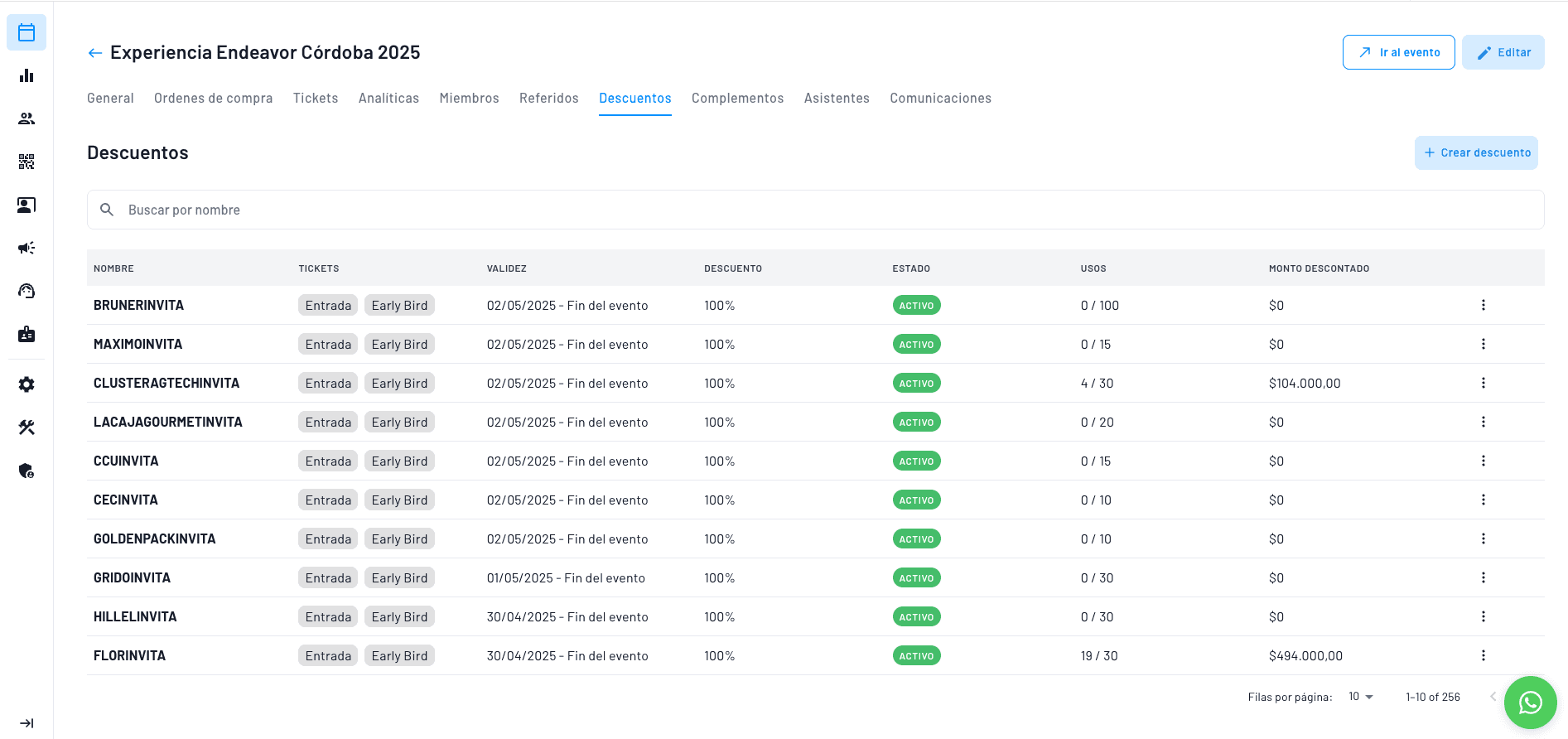This screenshot has height=739, width=1568.
Task: Click the Editar button
Action: 1503,52
